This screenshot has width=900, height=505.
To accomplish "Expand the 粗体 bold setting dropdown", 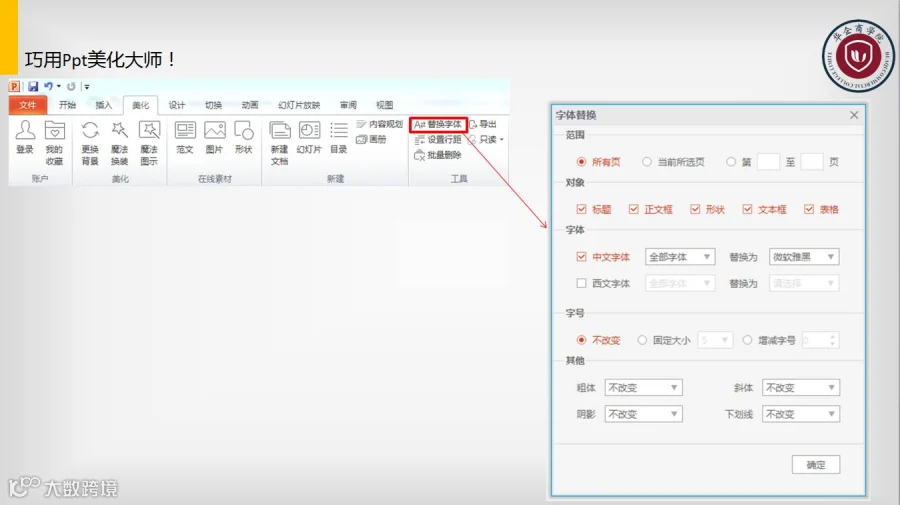I will [x=643, y=387].
